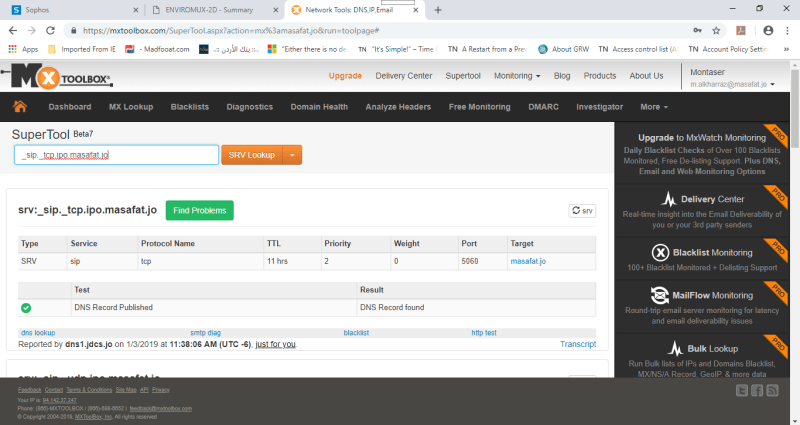Open Investigator nav item
Image resolution: width=800 pixels, height=425 pixels.
[x=599, y=107]
